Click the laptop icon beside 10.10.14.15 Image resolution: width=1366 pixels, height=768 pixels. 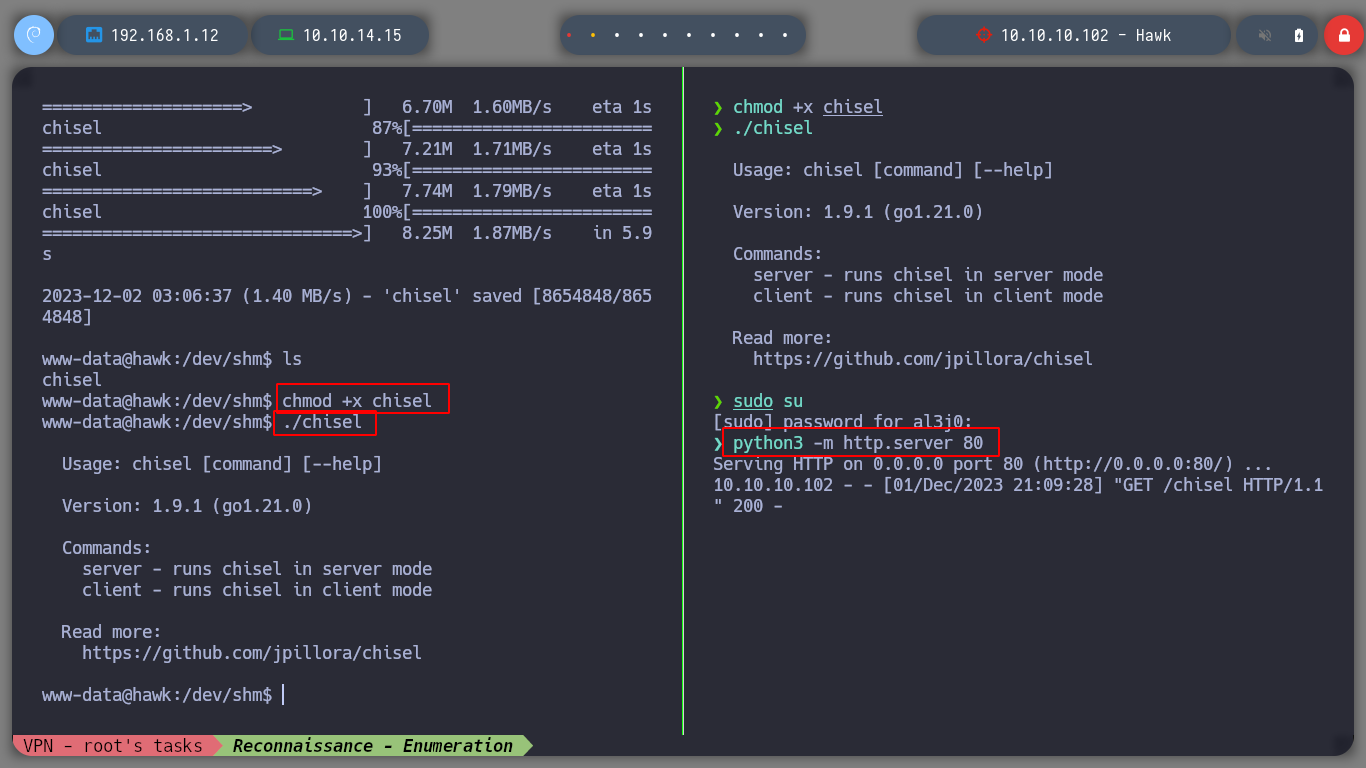tap(286, 35)
